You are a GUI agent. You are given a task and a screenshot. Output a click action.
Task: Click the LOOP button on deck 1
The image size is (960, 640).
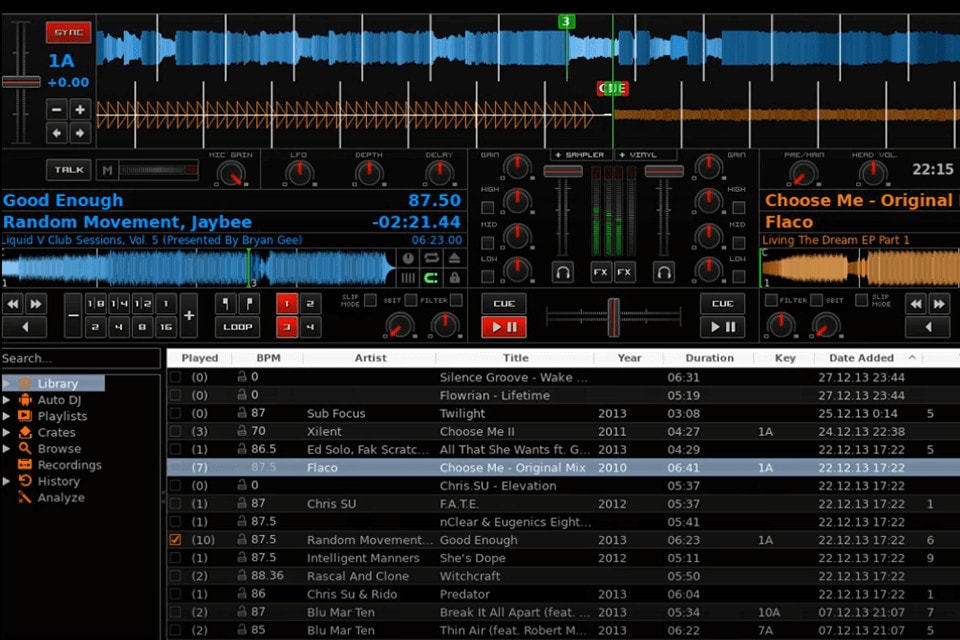(x=238, y=327)
